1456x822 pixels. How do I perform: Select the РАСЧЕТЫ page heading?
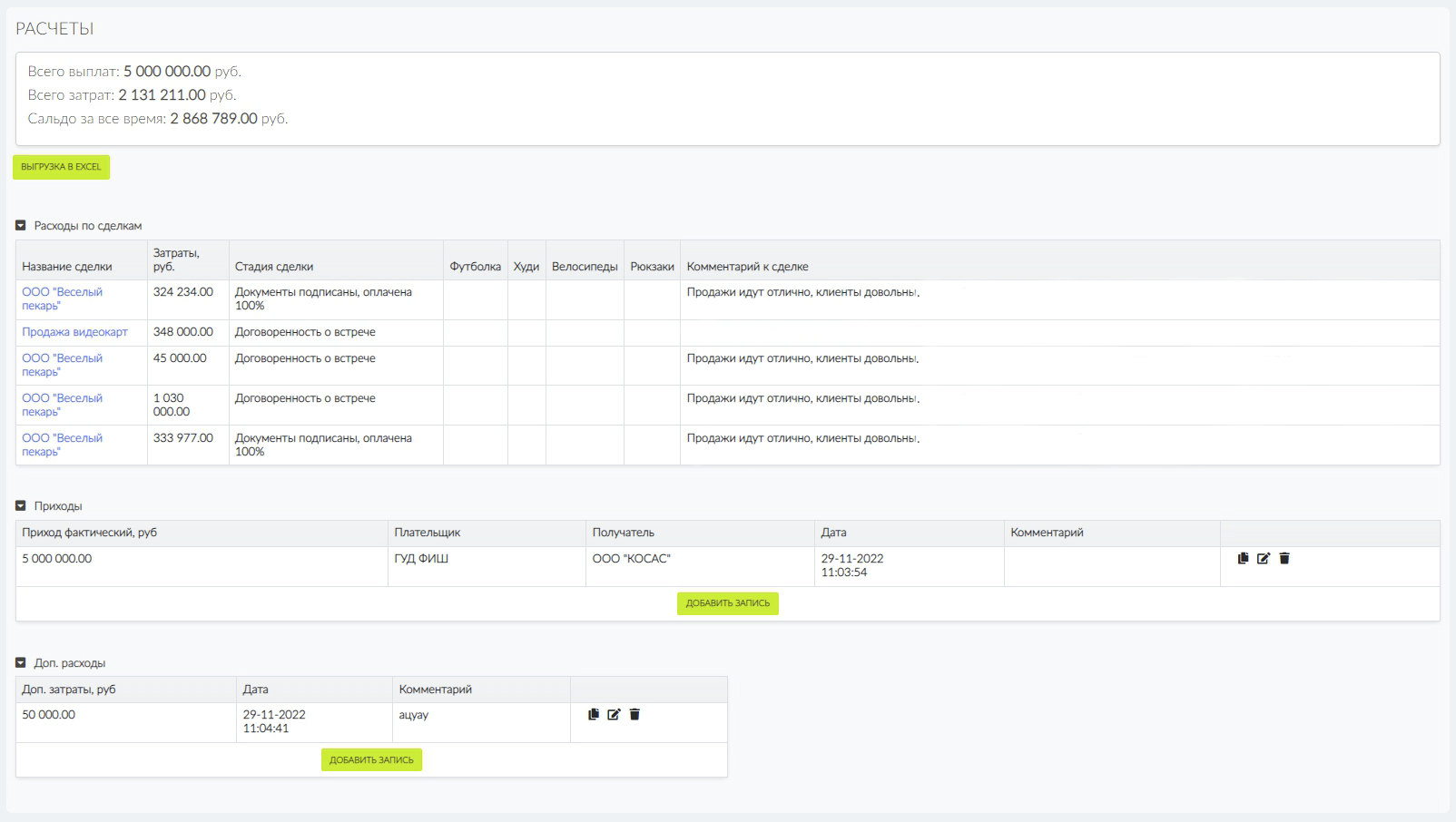coord(54,29)
